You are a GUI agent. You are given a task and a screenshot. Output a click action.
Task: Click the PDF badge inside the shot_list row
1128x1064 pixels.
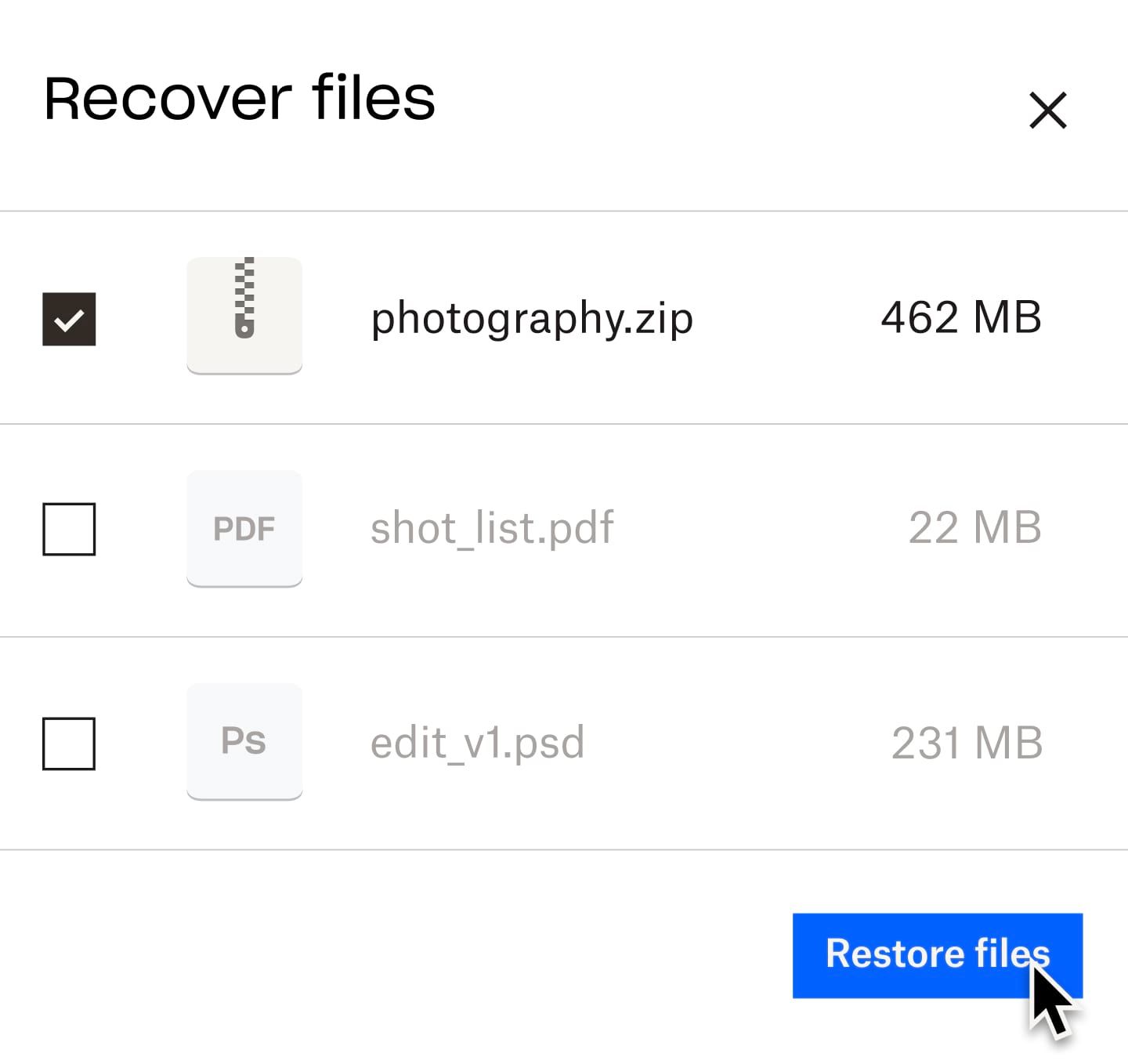click(x=244, y=529)
